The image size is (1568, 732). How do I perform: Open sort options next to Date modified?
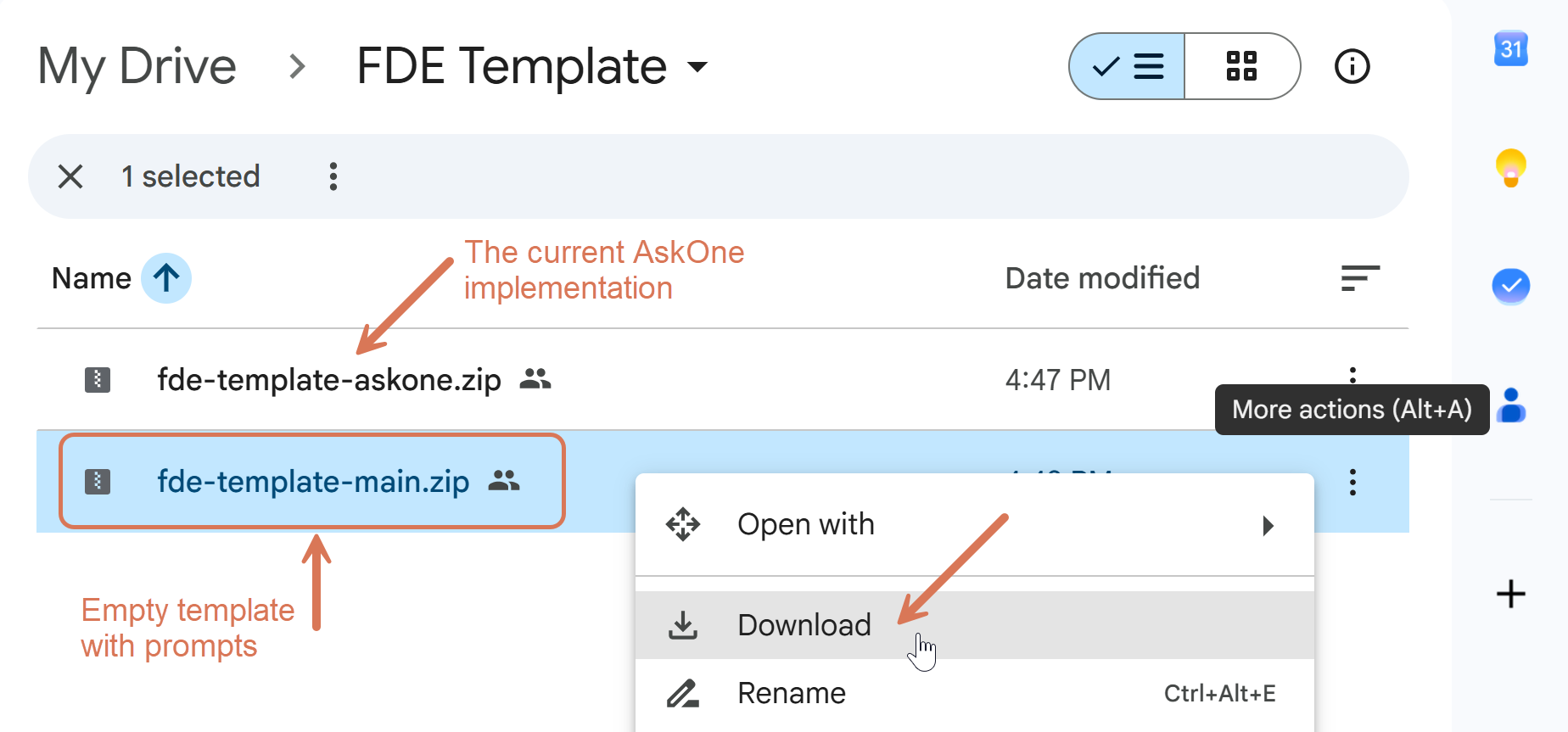coord(1360,278)
